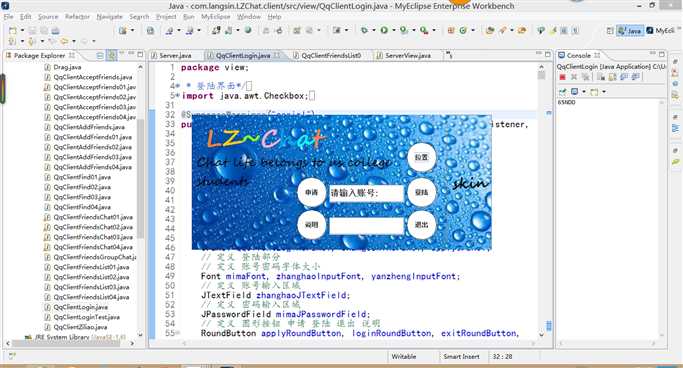Open Display Selected Console dropdown arrow
683x368 pixels.
(584, 91)
